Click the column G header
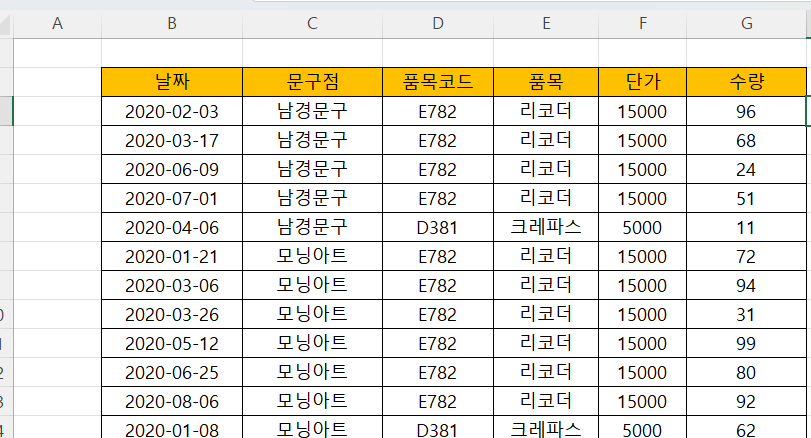 coord(745,23)
